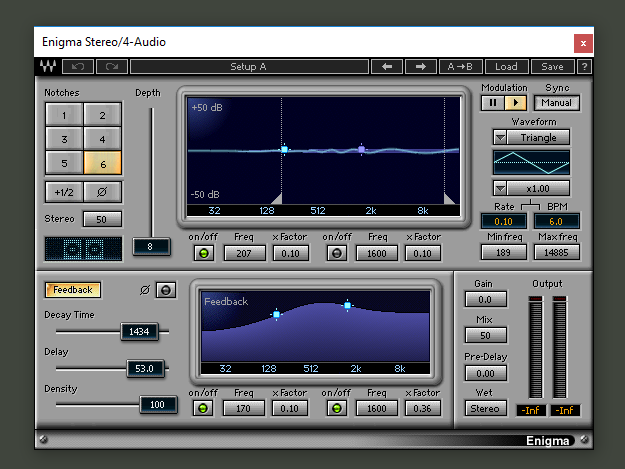This screenshot has width=625, height=469.
Task: Open the help question mark
Action: (584, 67)
